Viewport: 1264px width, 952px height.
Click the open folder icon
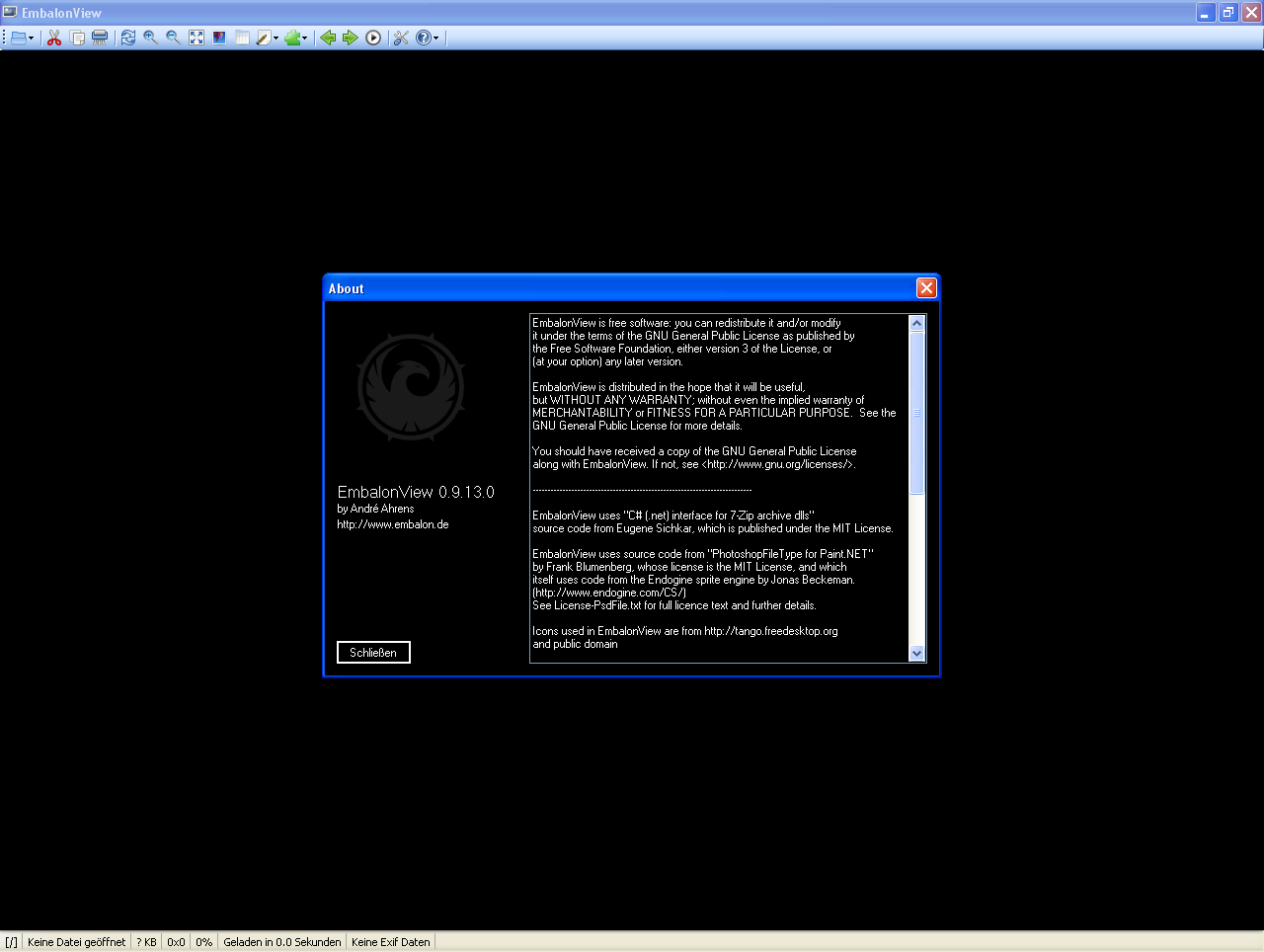18,38
